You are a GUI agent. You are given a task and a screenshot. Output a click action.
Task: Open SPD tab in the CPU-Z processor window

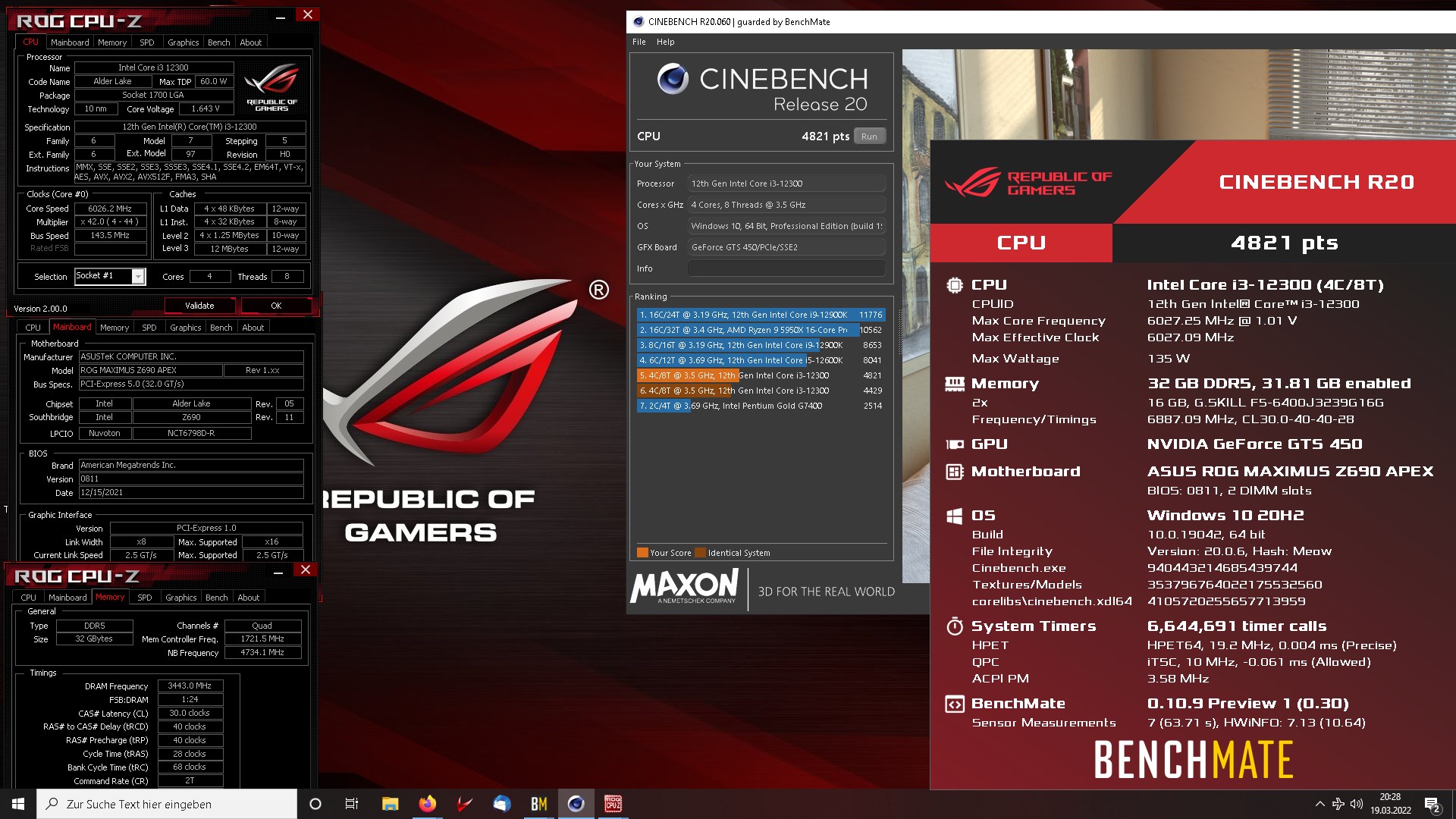coord(147,42)
